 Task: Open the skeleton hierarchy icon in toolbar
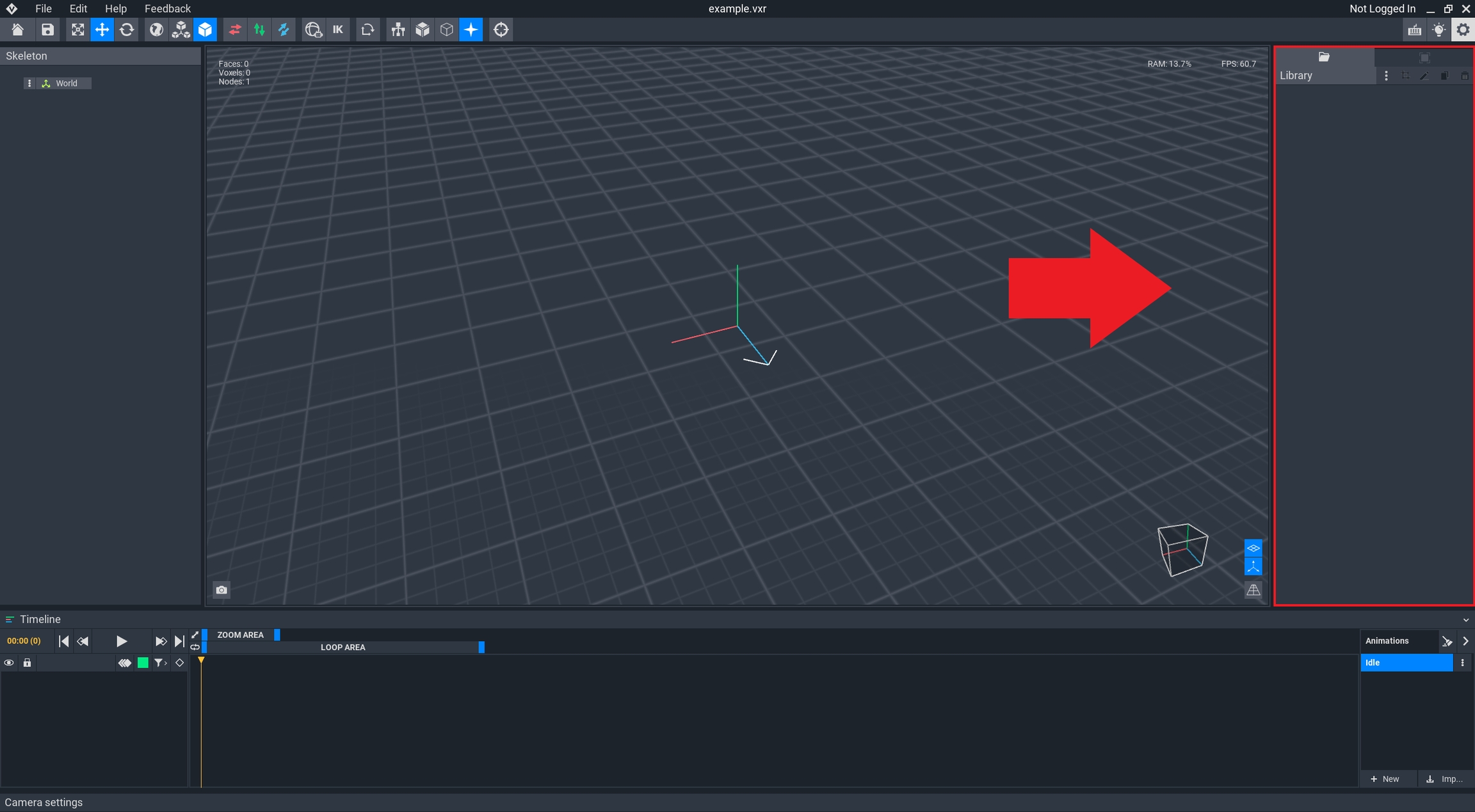point(398,29)
